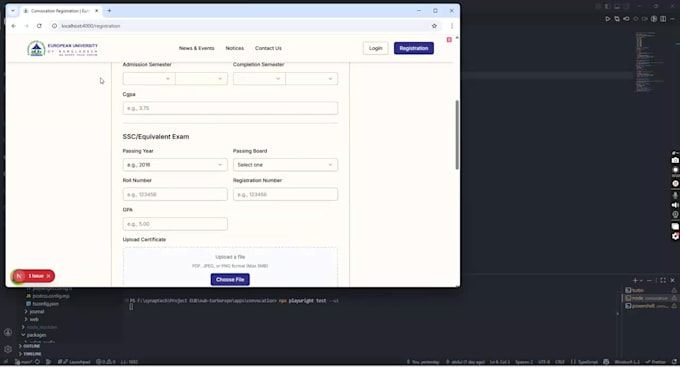Screen dimensions: 680x367
Task: Click the browser forward arrow
Action: pos(26,26)
